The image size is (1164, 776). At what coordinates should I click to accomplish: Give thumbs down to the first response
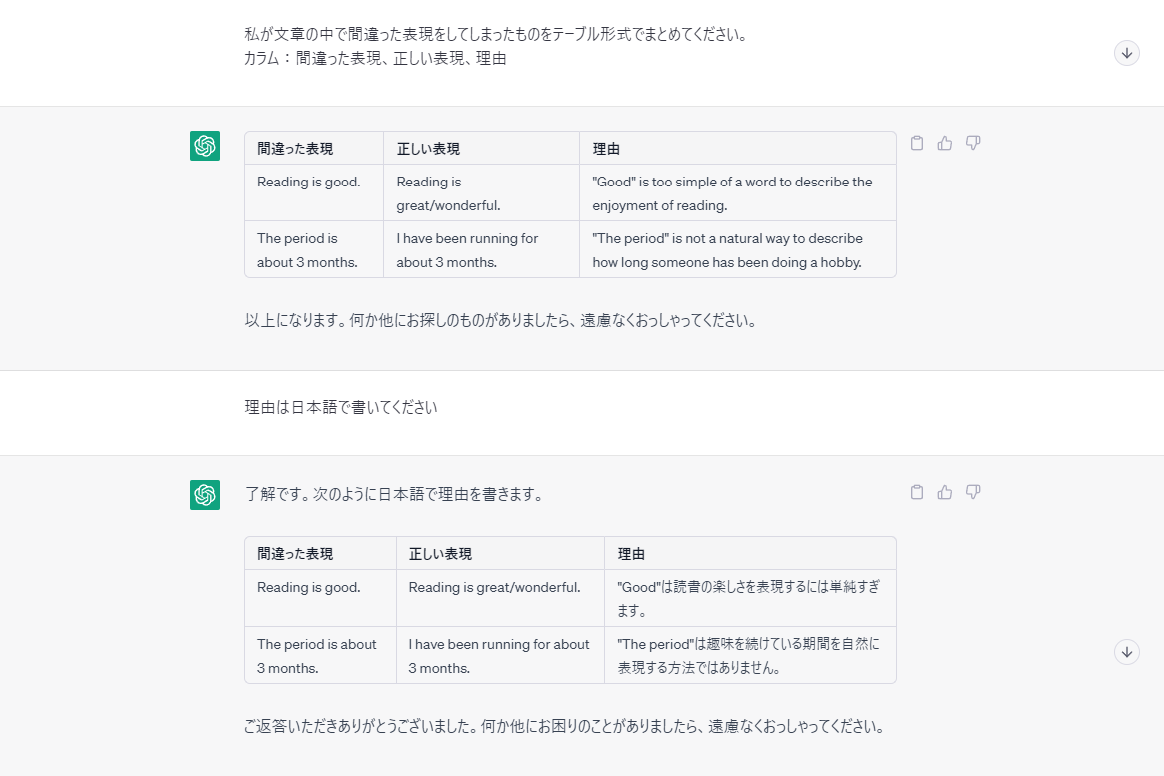(x=973, y=143)
